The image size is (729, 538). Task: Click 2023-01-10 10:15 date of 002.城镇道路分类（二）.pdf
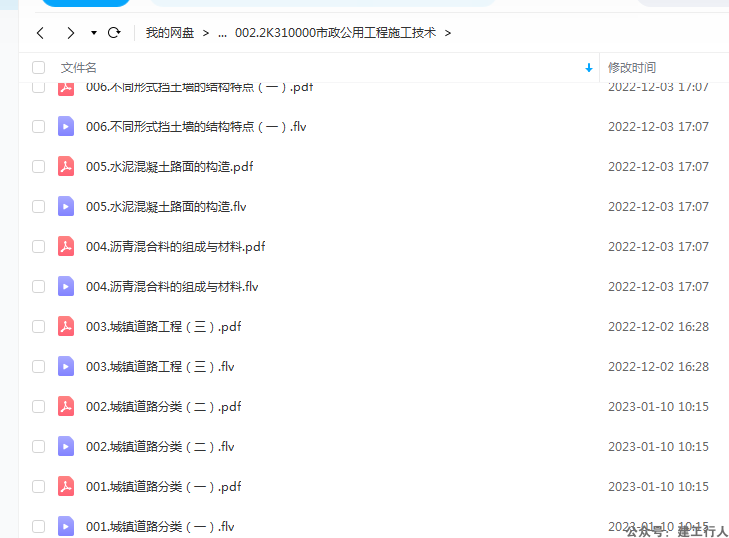click(658, 406)
